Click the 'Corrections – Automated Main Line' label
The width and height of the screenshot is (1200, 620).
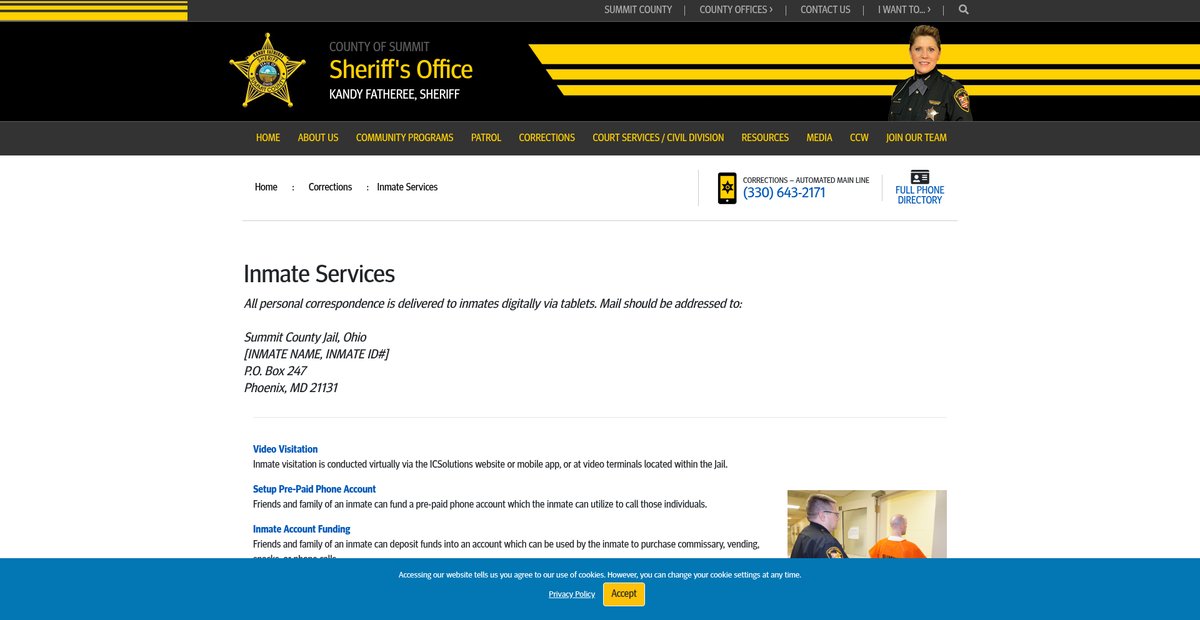[806, 180]
